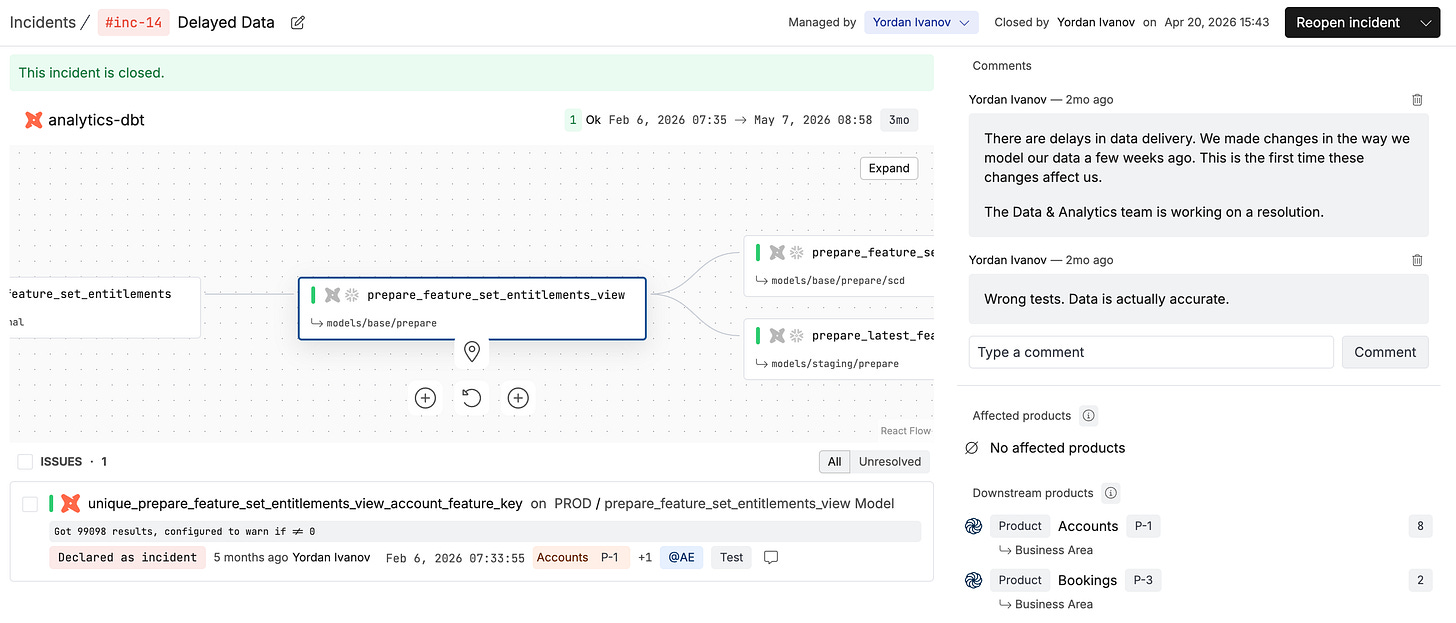This screenshot has height=623, width=1456.
Task: Select the feature_set_entitlements node on the left
Action: coord(104,307)
